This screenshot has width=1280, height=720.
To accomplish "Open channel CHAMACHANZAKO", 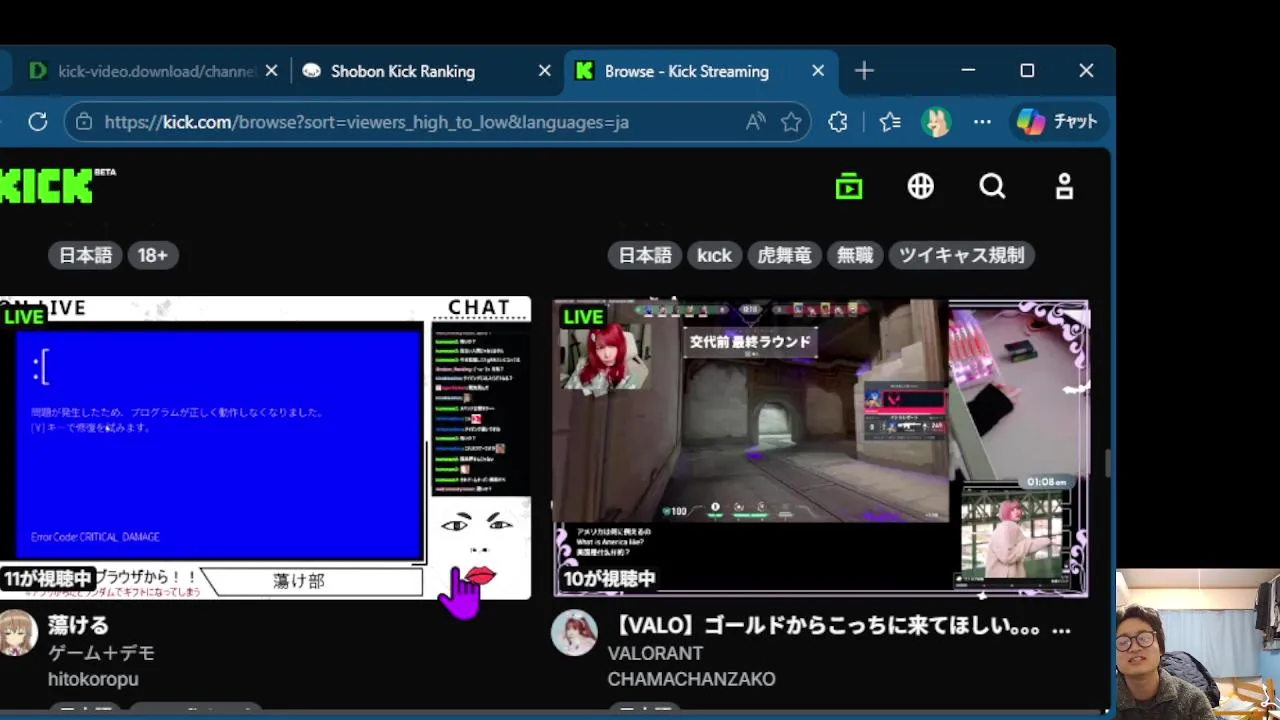I will click(691, 679).
